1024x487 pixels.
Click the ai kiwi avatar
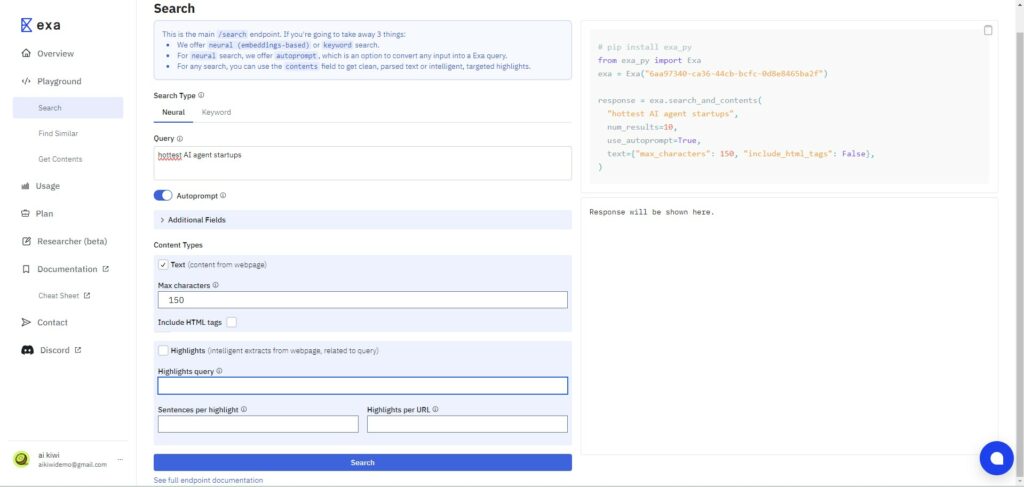[x=22, y=459]
